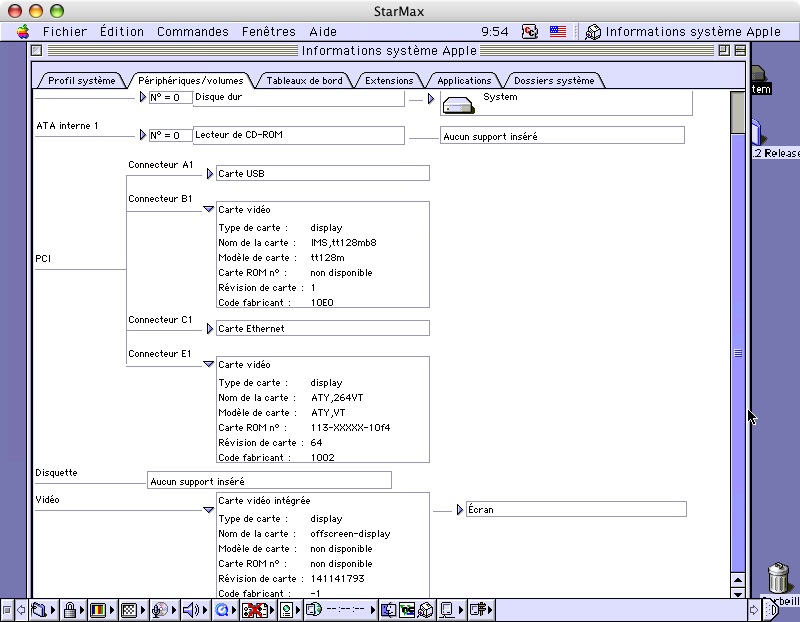Image resolution: width=800 pixels, height=622 pixels.
Task: Open the padlock security control strip module
Action: (73, 610)
